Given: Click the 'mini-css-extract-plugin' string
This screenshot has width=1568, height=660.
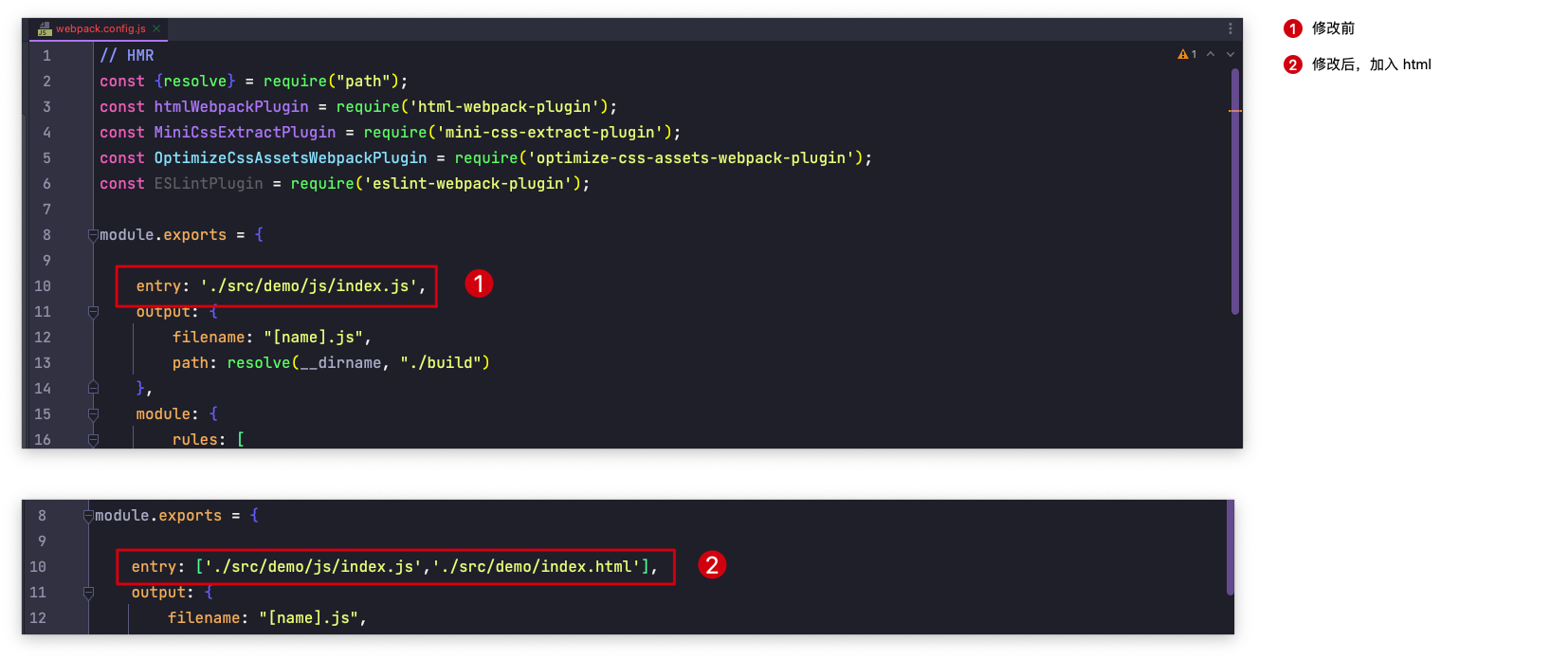Looking at the screenshot, I should [x=553, y=133].
